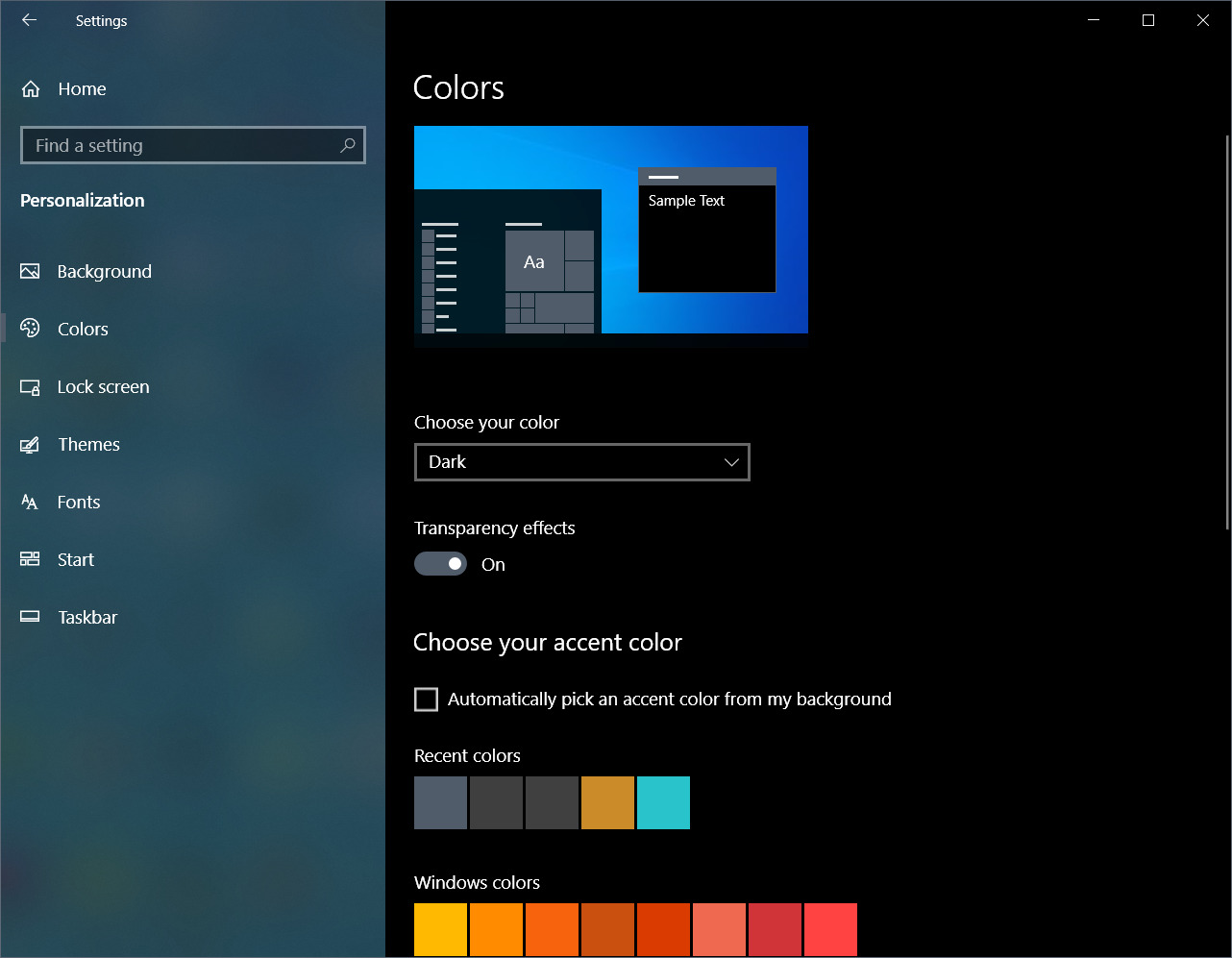
Task: Pick the teal recent color swatch
Action: pyautogui.click(x=663, y=802)
